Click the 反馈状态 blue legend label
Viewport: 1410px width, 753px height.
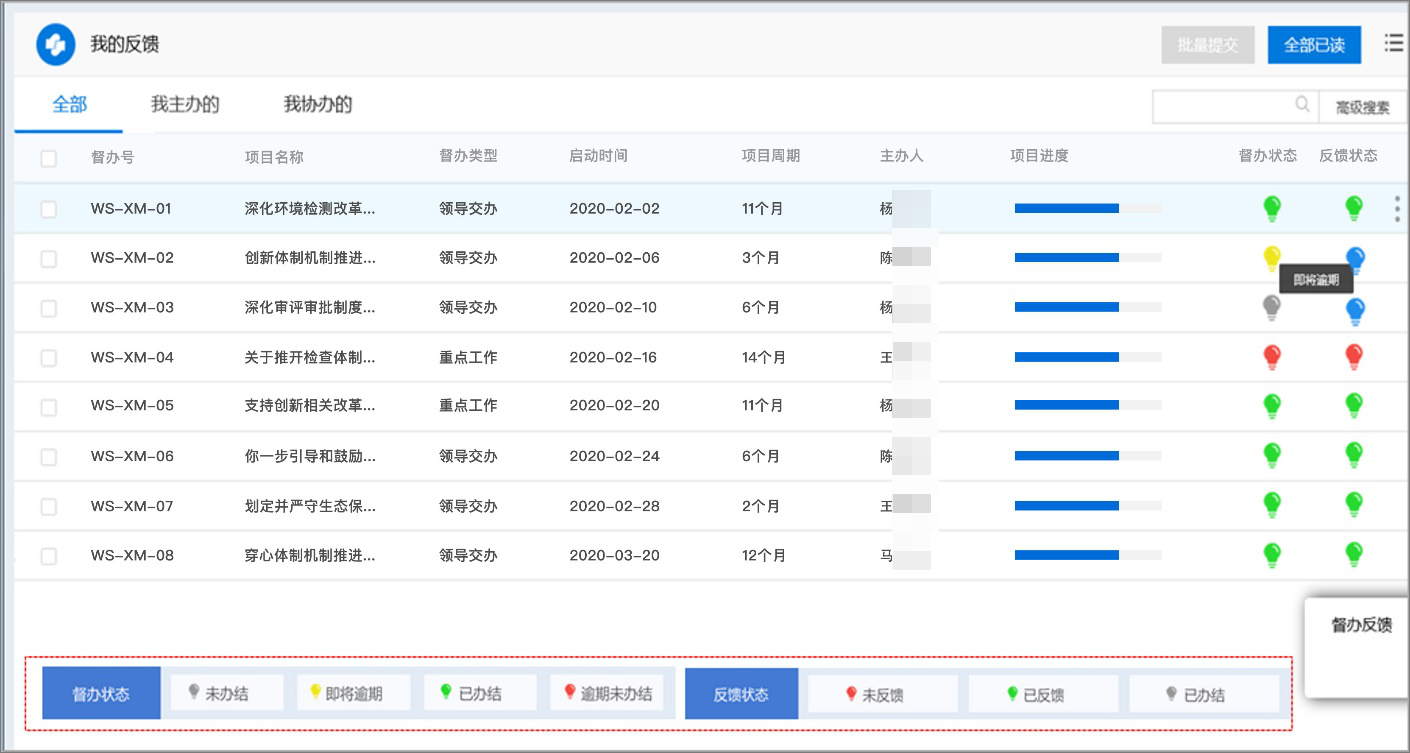point(741,694)
